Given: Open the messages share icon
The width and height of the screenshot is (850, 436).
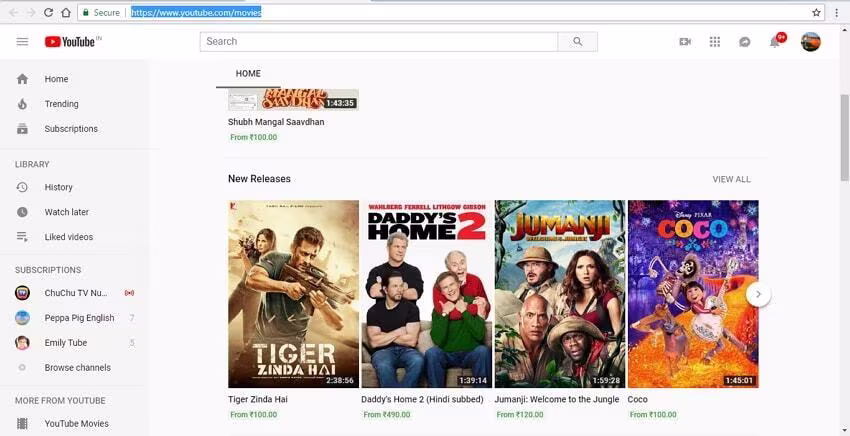Looking at the screenshot, I should tap(745, 42).
